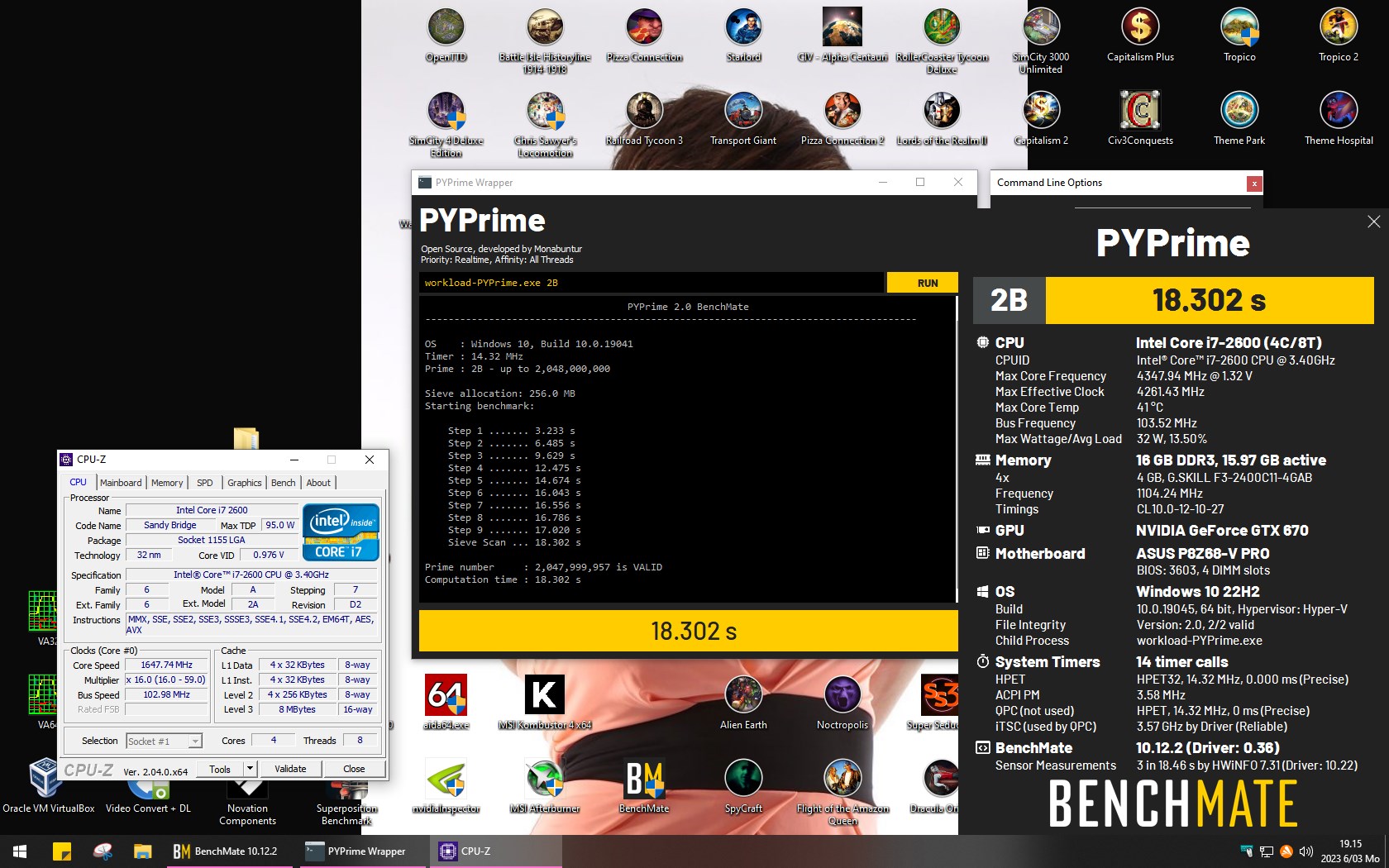The height and width of the screenshot is (868, 1389).
Task: Open Lords of the Realm II icon
Action: pos(942,118)
